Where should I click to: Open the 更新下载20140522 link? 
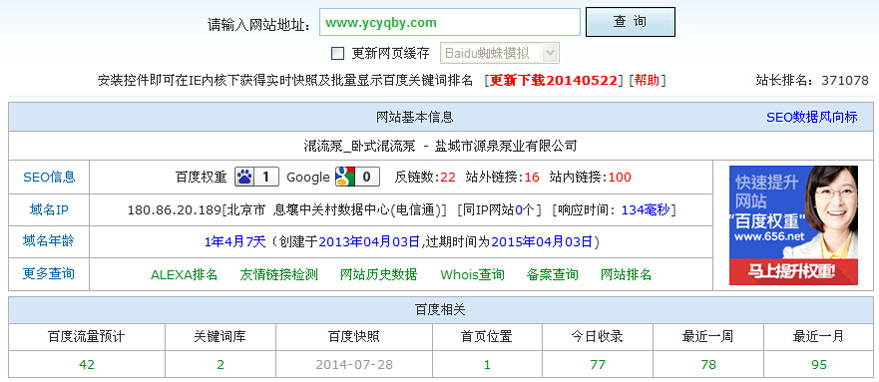click(553, 80)
